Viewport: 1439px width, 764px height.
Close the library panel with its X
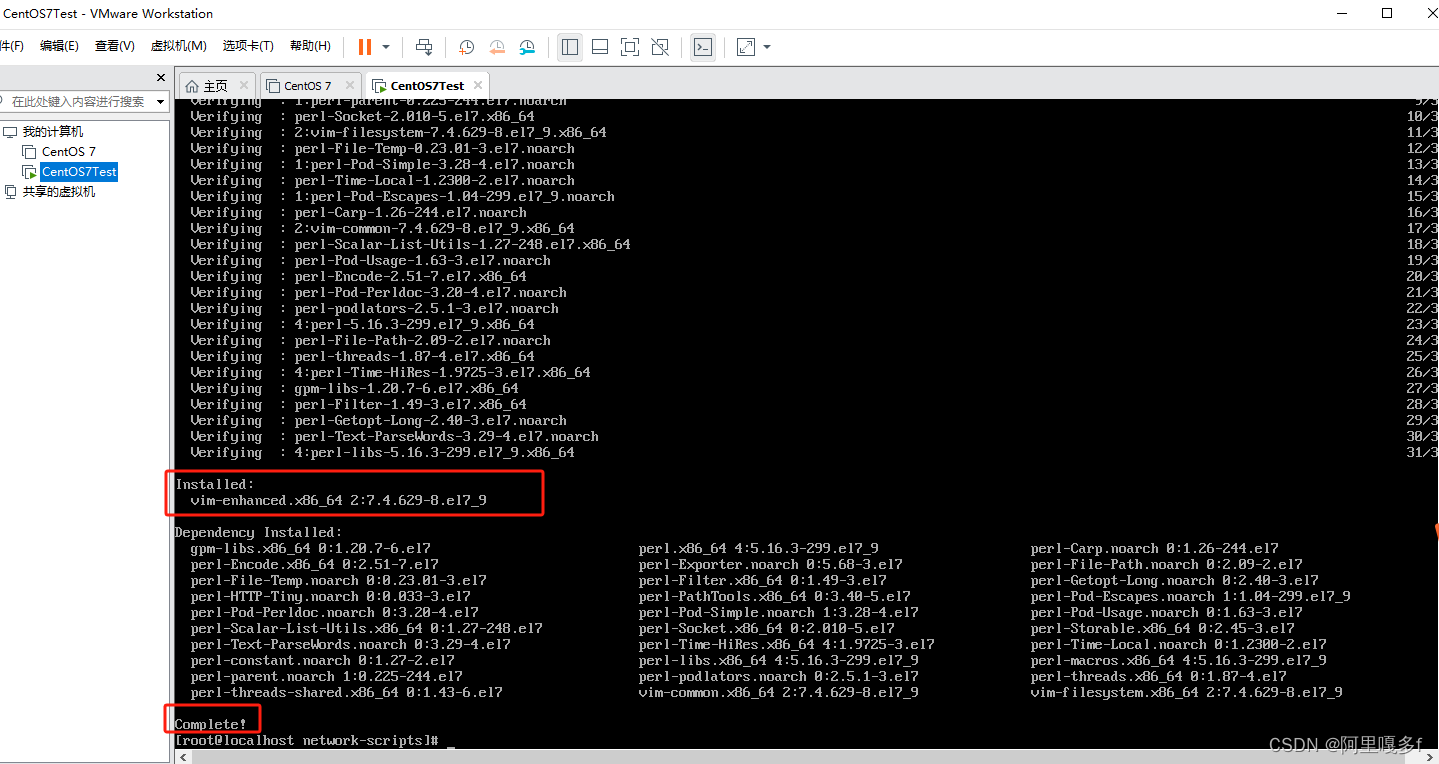pyautogui.click(x=160, y=77)
